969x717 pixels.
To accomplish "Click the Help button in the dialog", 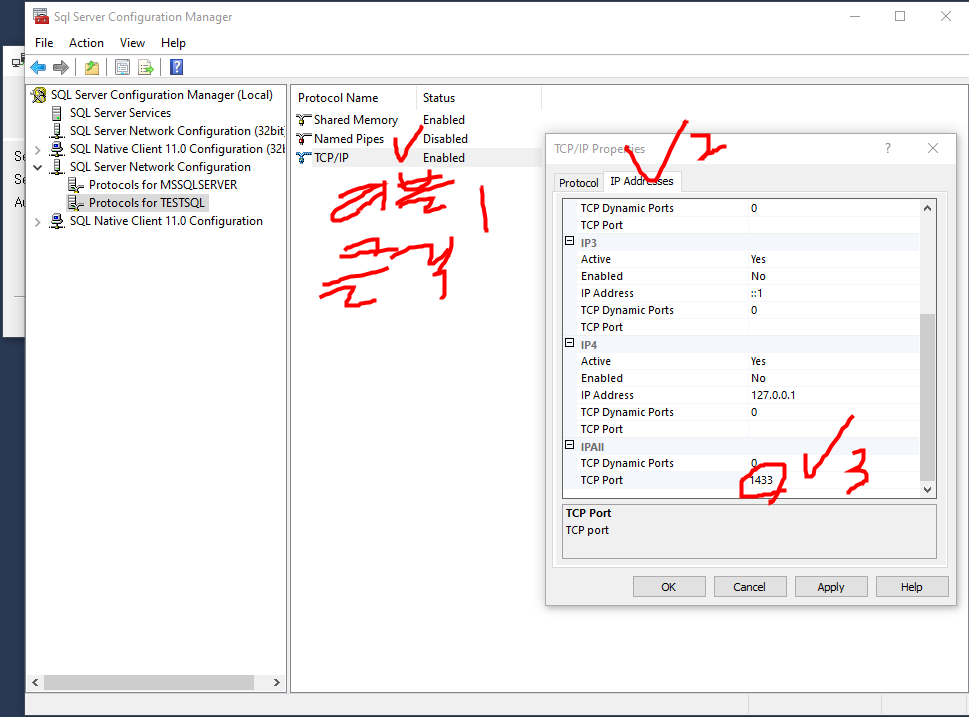I will tap(912, 587).
